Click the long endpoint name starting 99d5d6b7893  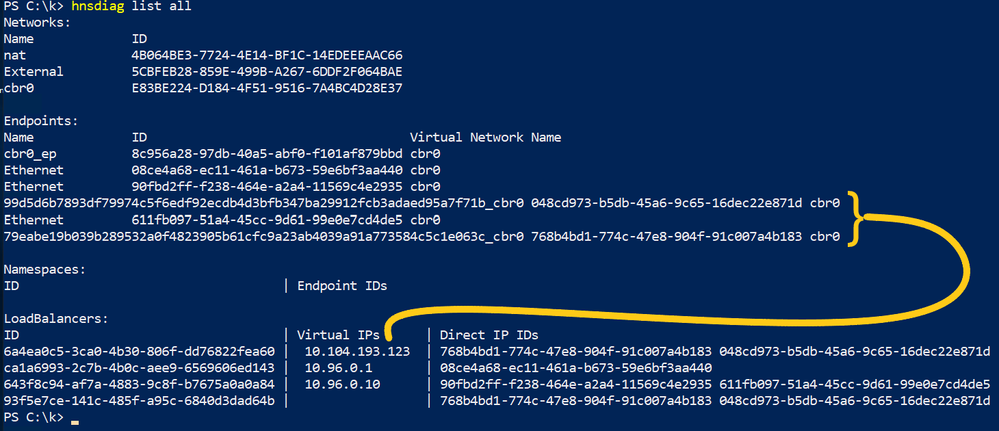point(263,203)
